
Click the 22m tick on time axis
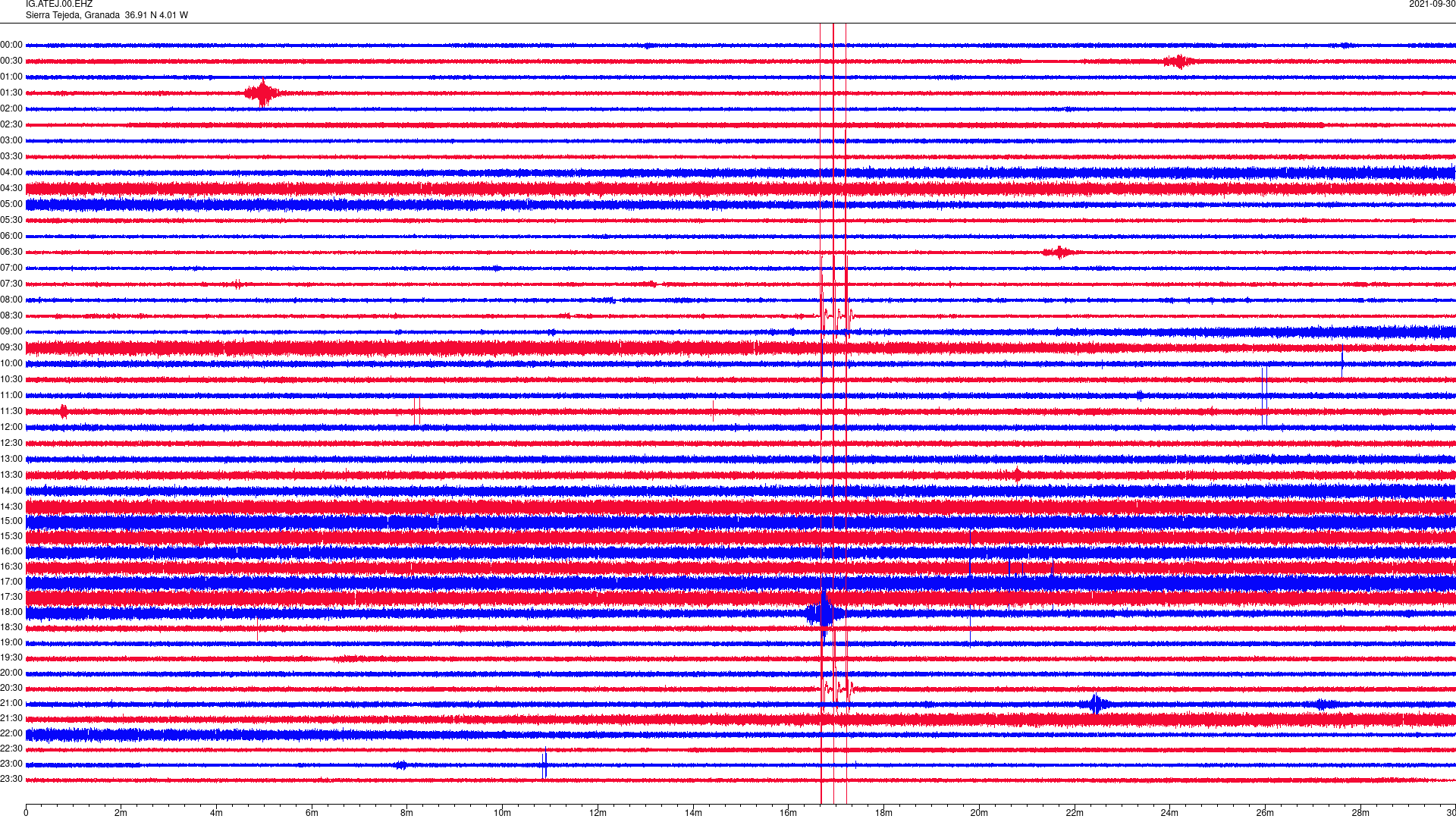[1075, 813]
